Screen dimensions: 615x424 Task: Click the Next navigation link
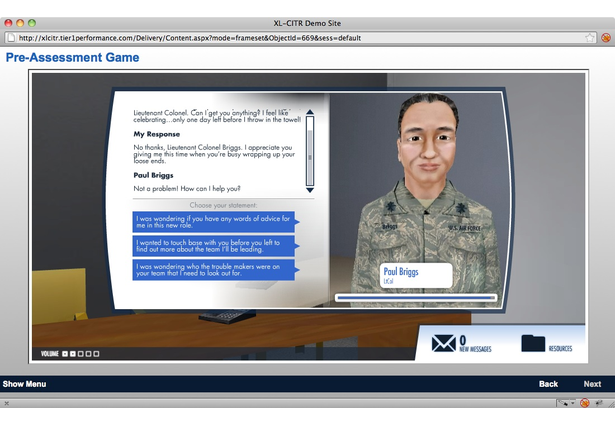pos(592,384)
